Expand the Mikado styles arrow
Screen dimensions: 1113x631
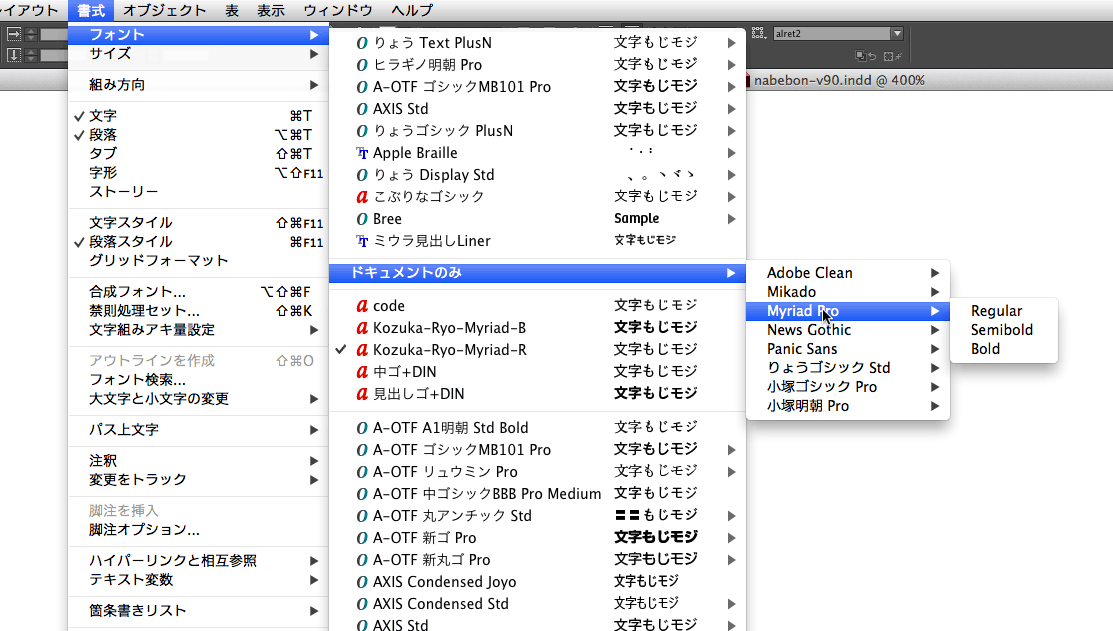point(935,292)
